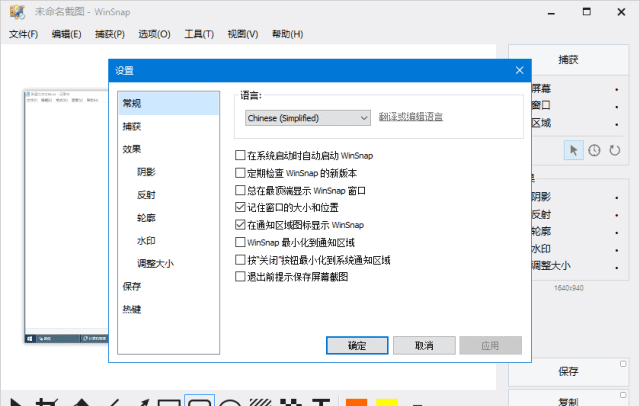Close the 设置 dialog with its X
The image size is (640, 406).
tap(519, 70)
